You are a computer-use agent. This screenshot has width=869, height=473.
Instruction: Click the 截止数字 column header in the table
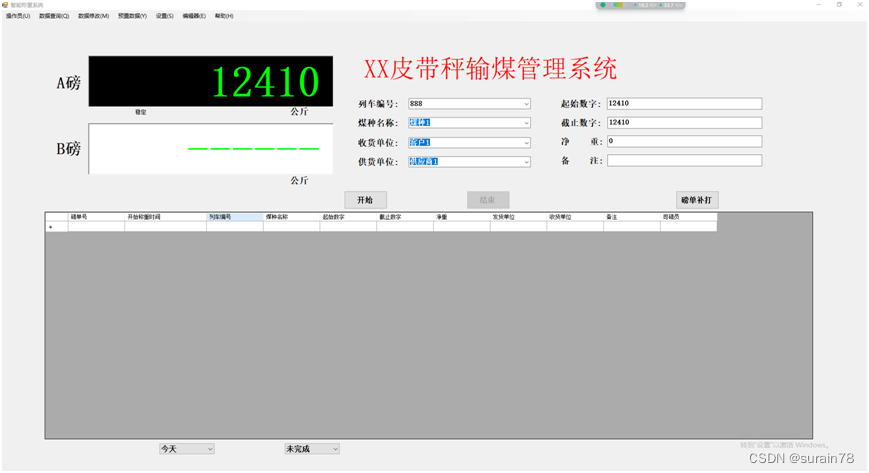tap(405, 217)
